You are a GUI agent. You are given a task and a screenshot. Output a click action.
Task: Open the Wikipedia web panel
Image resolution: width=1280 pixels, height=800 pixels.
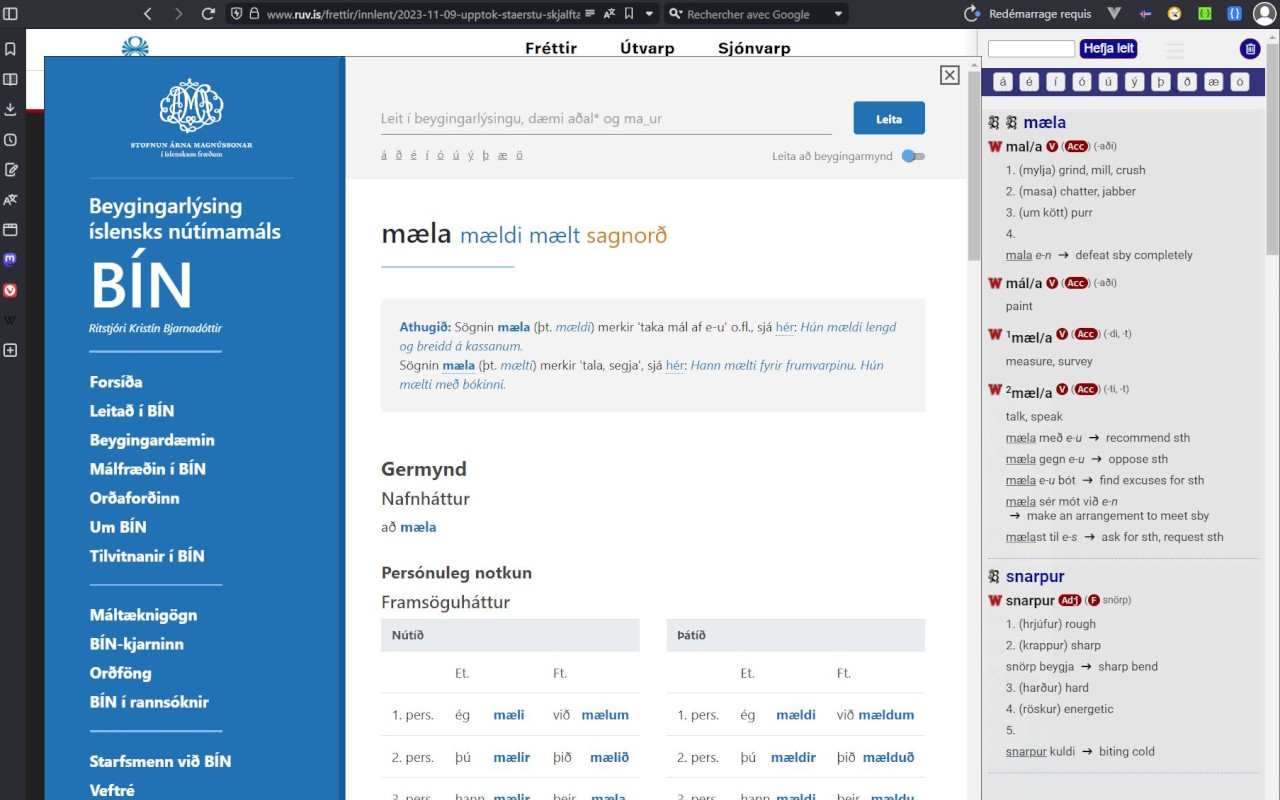(11, 320)
